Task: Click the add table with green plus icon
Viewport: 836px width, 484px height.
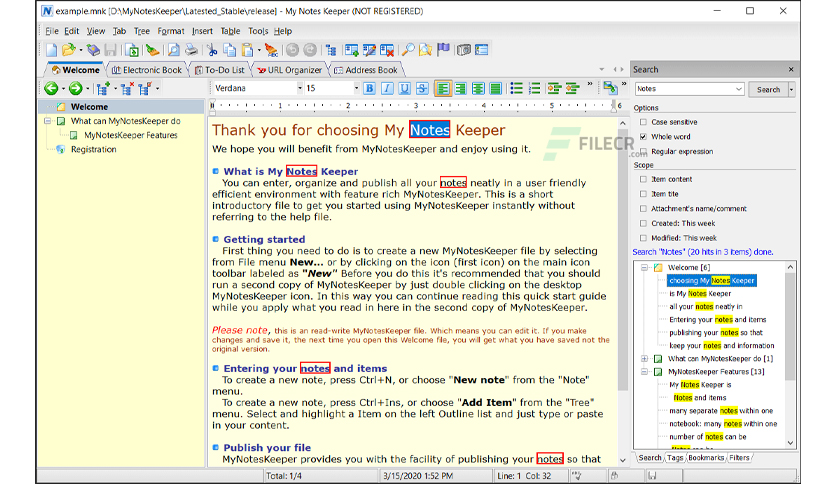Action: (351, 50)
